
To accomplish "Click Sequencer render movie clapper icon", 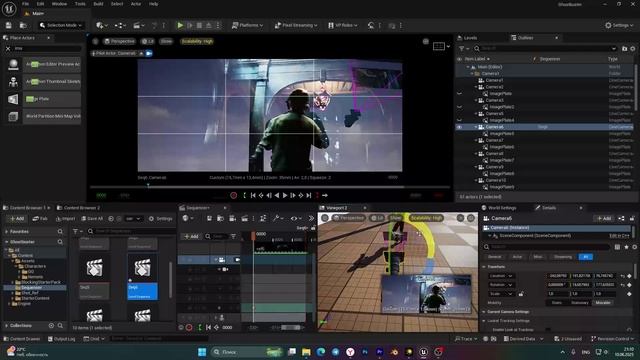I will click(244, 219).
